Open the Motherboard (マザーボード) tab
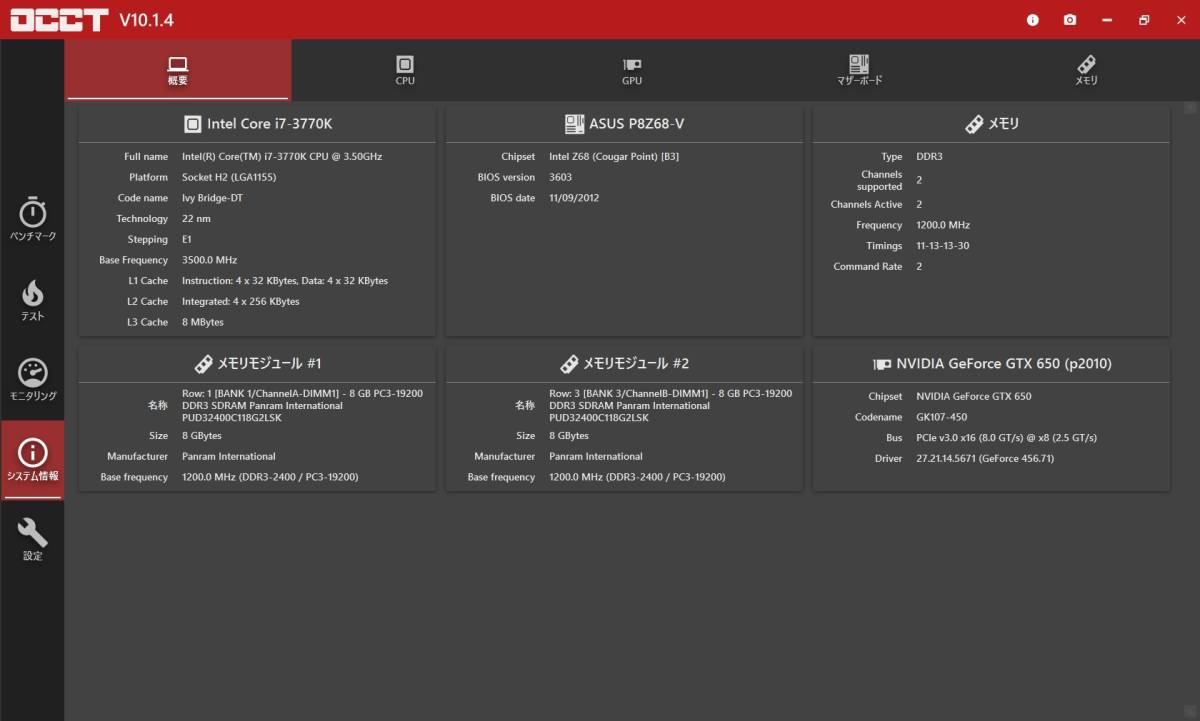1200x721 pixels. (x=859, y=70)
